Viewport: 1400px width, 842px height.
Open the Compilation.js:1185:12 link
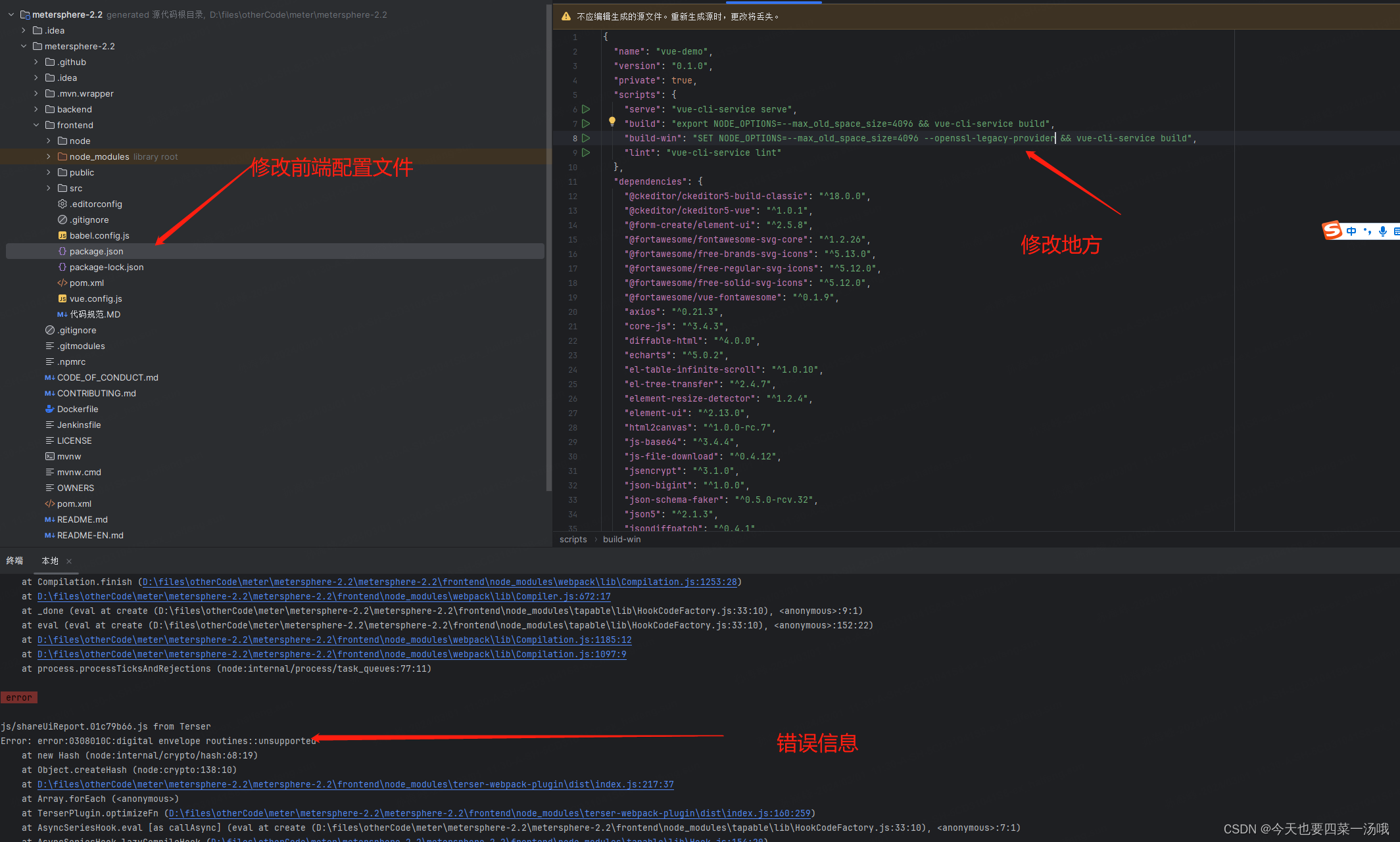(335, 640)
